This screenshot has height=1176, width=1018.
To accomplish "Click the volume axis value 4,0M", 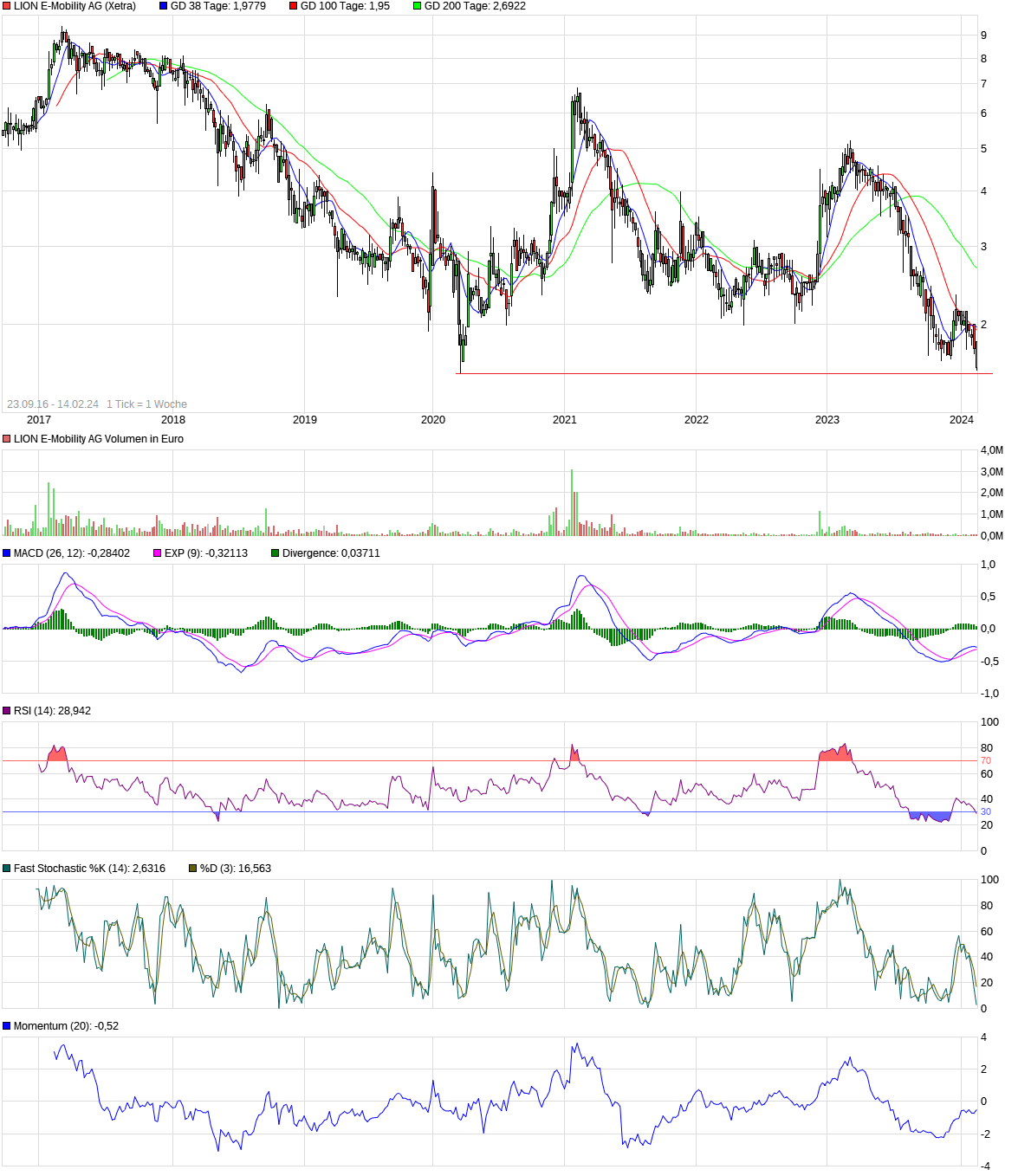I will pos(992,450).
